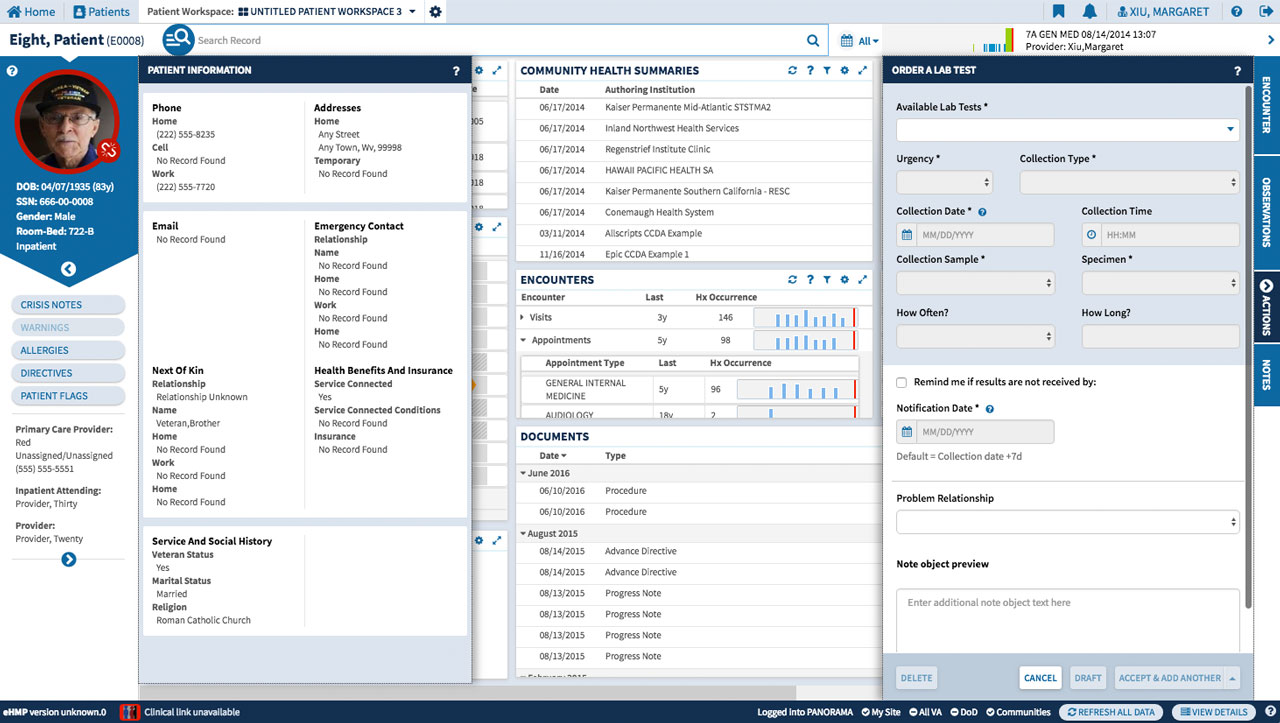Click the round record search icon beside patient name
The width and height of the screenshot is (1280, 723).
point(178,40)
